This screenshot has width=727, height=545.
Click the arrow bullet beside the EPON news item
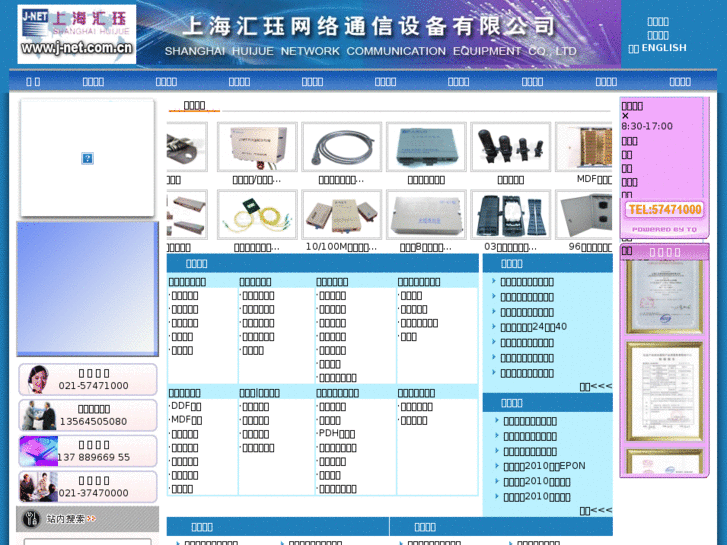pyautogui.click(x=497, y=465)
